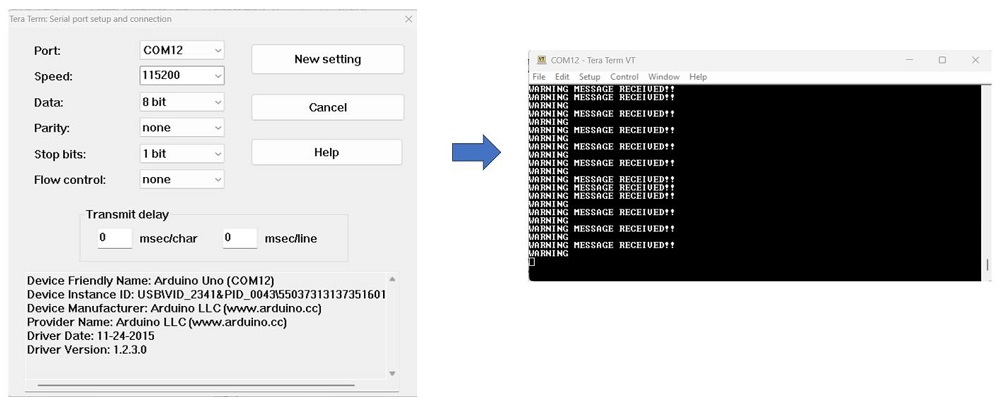The width and height of the screenshot is (1000, 404).
Task: Open the Speed dropdown showing 115200
Action: [x=182, y=75]
